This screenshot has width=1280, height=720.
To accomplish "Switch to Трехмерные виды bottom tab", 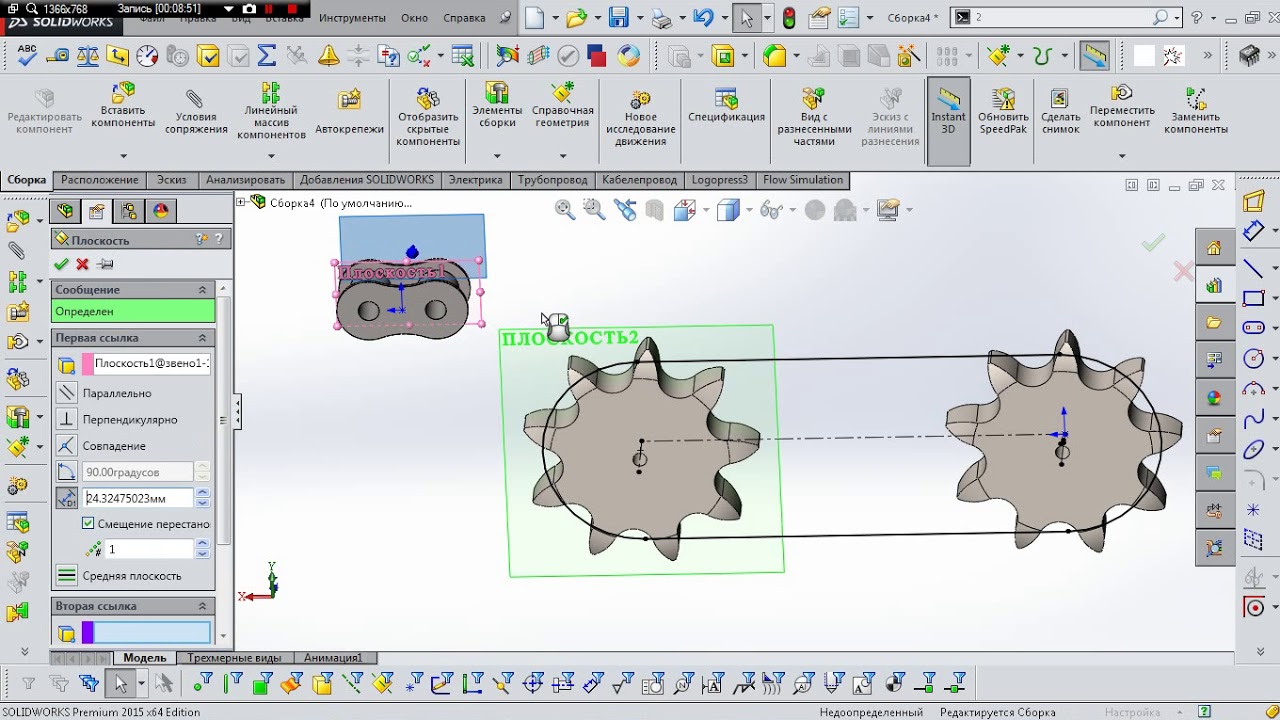I will (234, 658).
